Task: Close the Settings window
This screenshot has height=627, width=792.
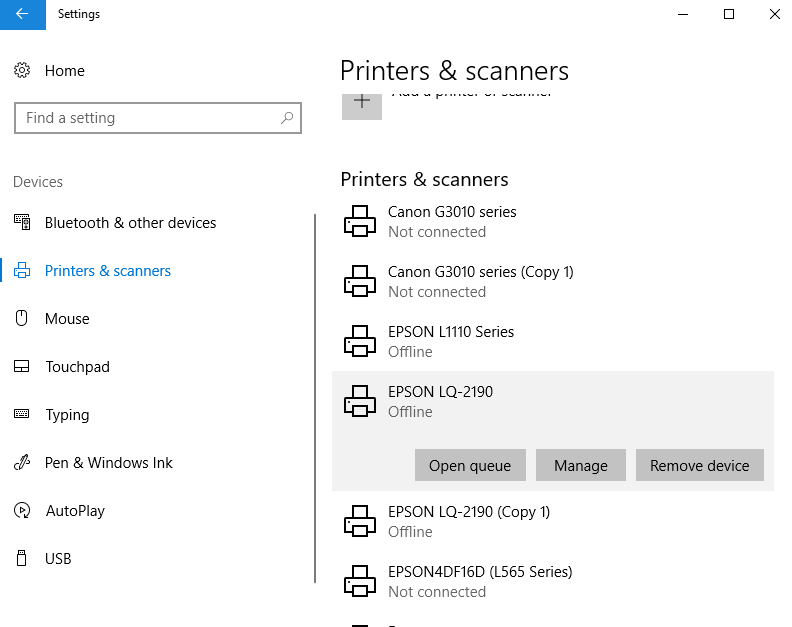Action: pos(774,14)
